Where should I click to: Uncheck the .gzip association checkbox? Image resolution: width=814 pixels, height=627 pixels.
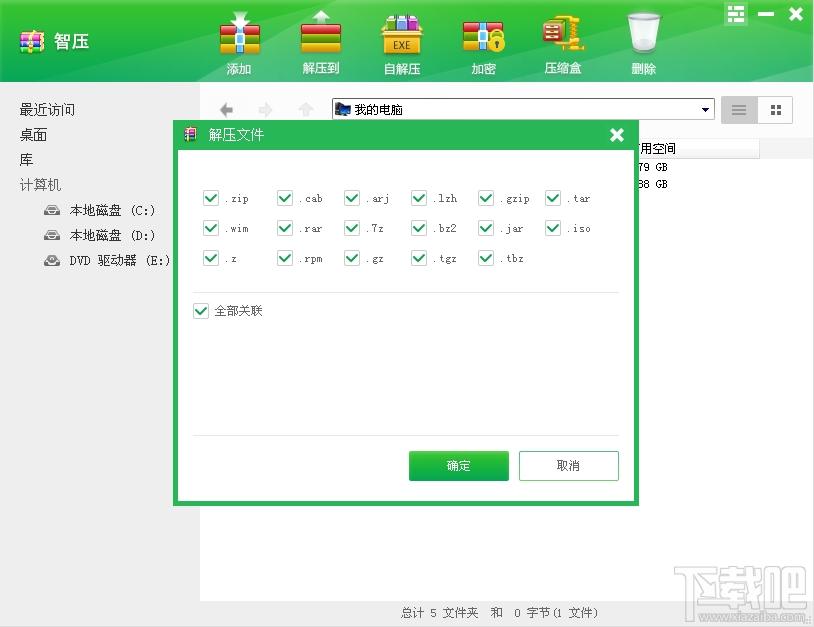pos(486,198)
